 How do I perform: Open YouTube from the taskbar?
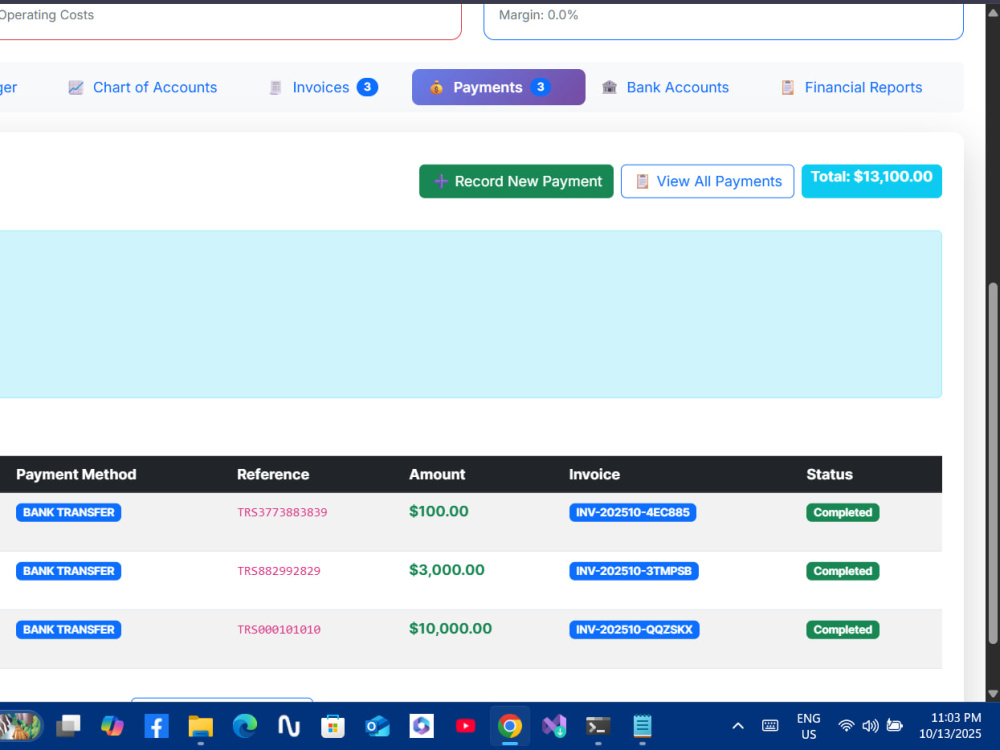[x=466, y=726]
